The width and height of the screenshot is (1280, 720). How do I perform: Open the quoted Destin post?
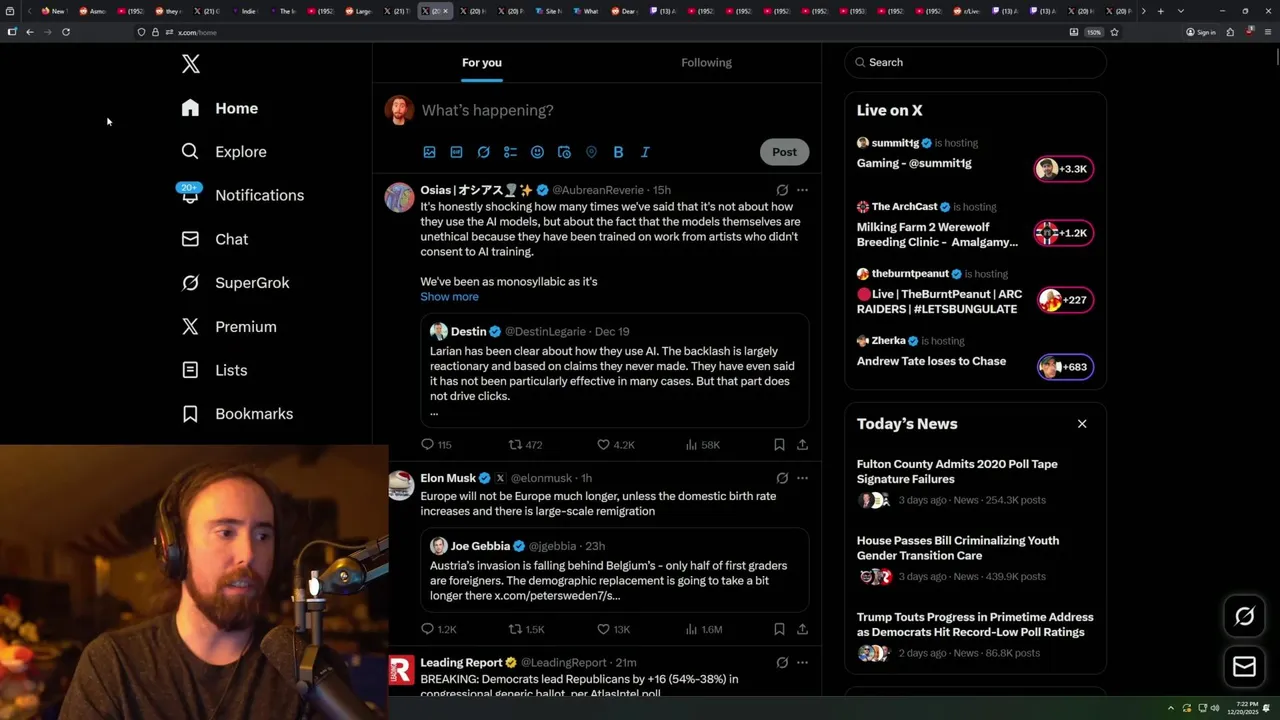point(614,370)
